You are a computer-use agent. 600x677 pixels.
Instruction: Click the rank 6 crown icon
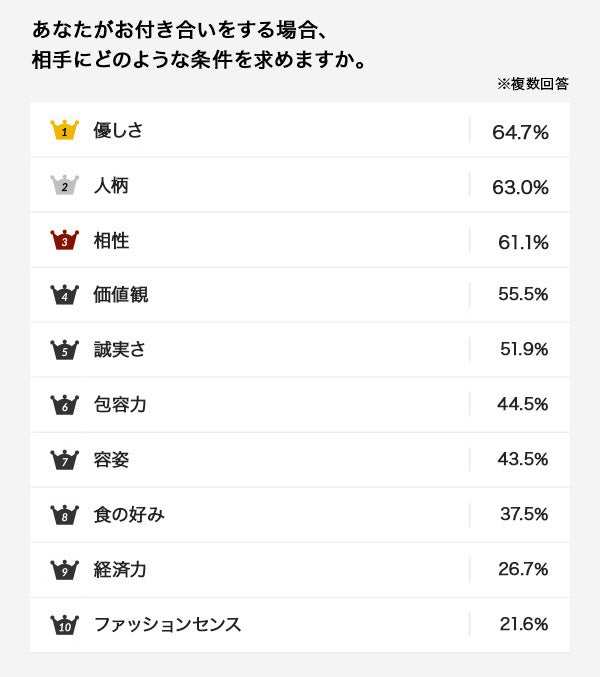coord(64,405)
